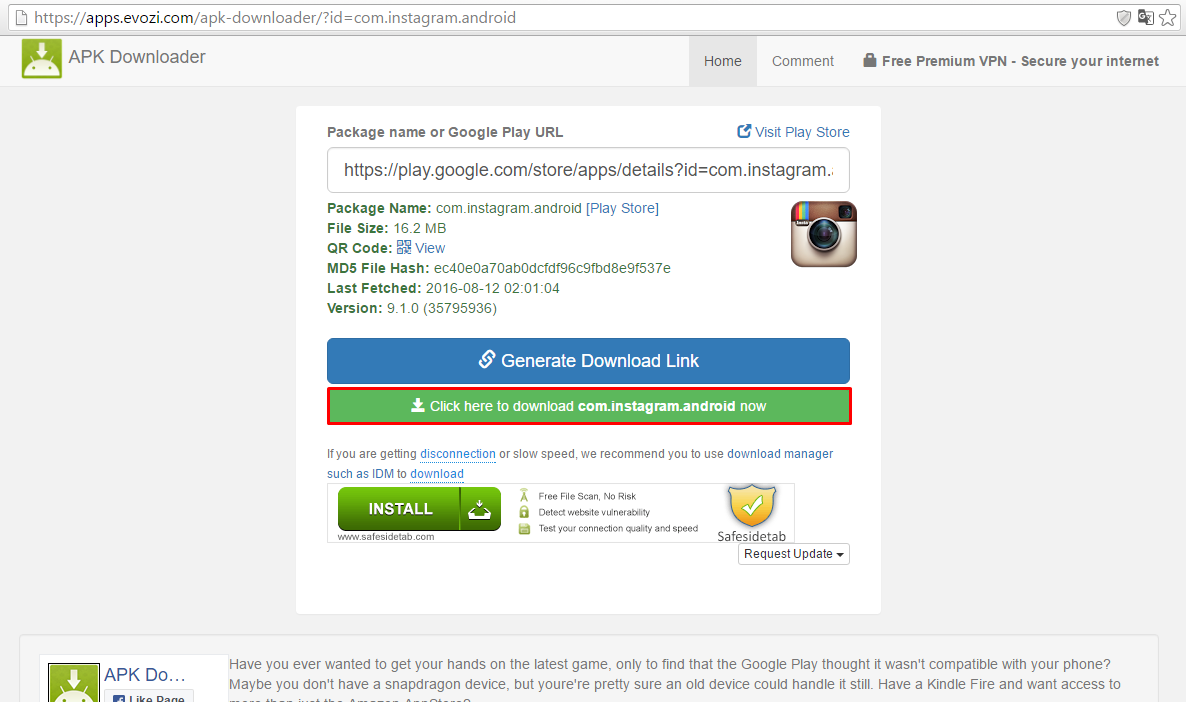Click the package name URL input field
Image resolution: width=1186 pixels, height=702 pixels.
tap(588, 170)
